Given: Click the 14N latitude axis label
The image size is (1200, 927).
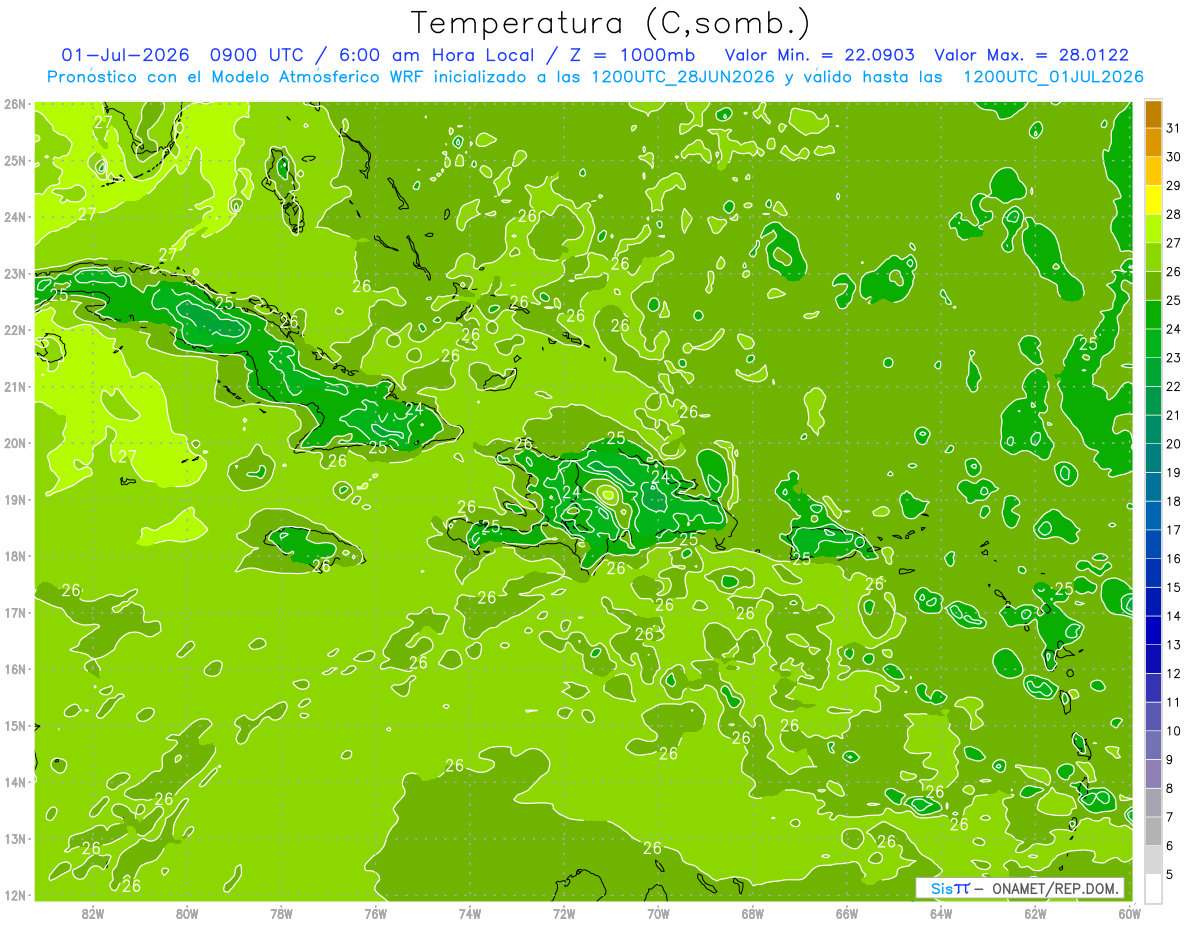Looking at the screenshot, I should pos(15,782).
